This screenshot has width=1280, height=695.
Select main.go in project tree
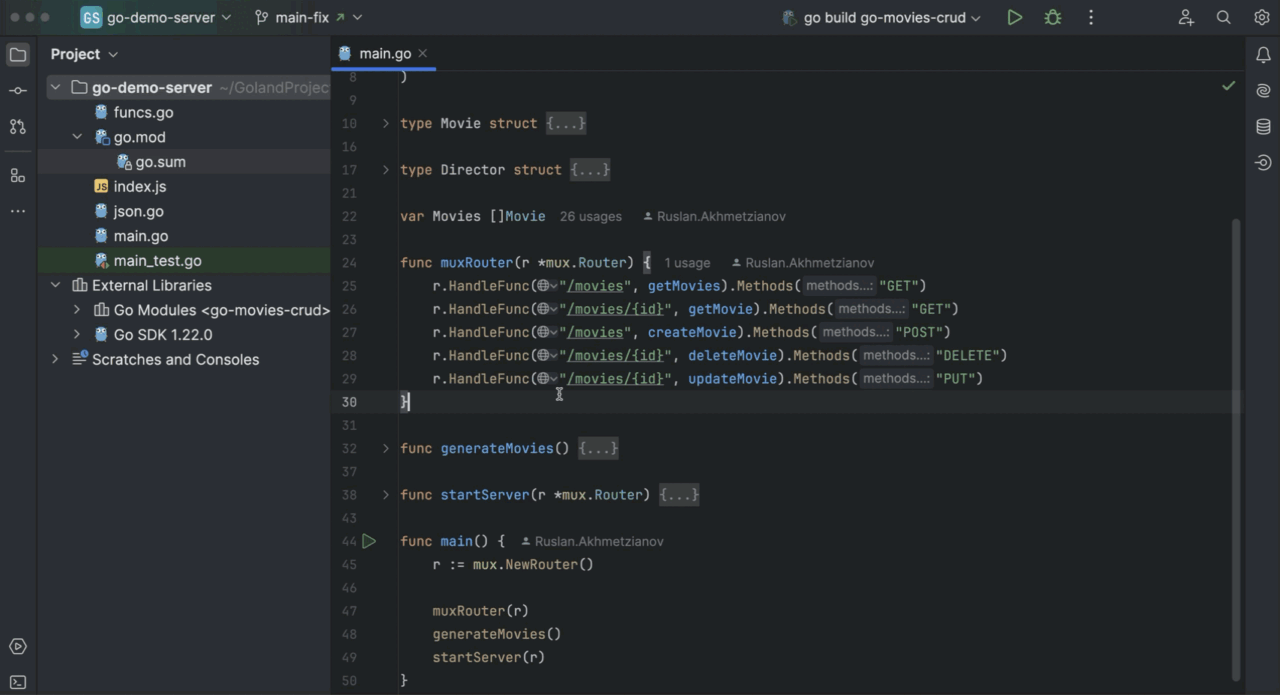pos(140,236)
